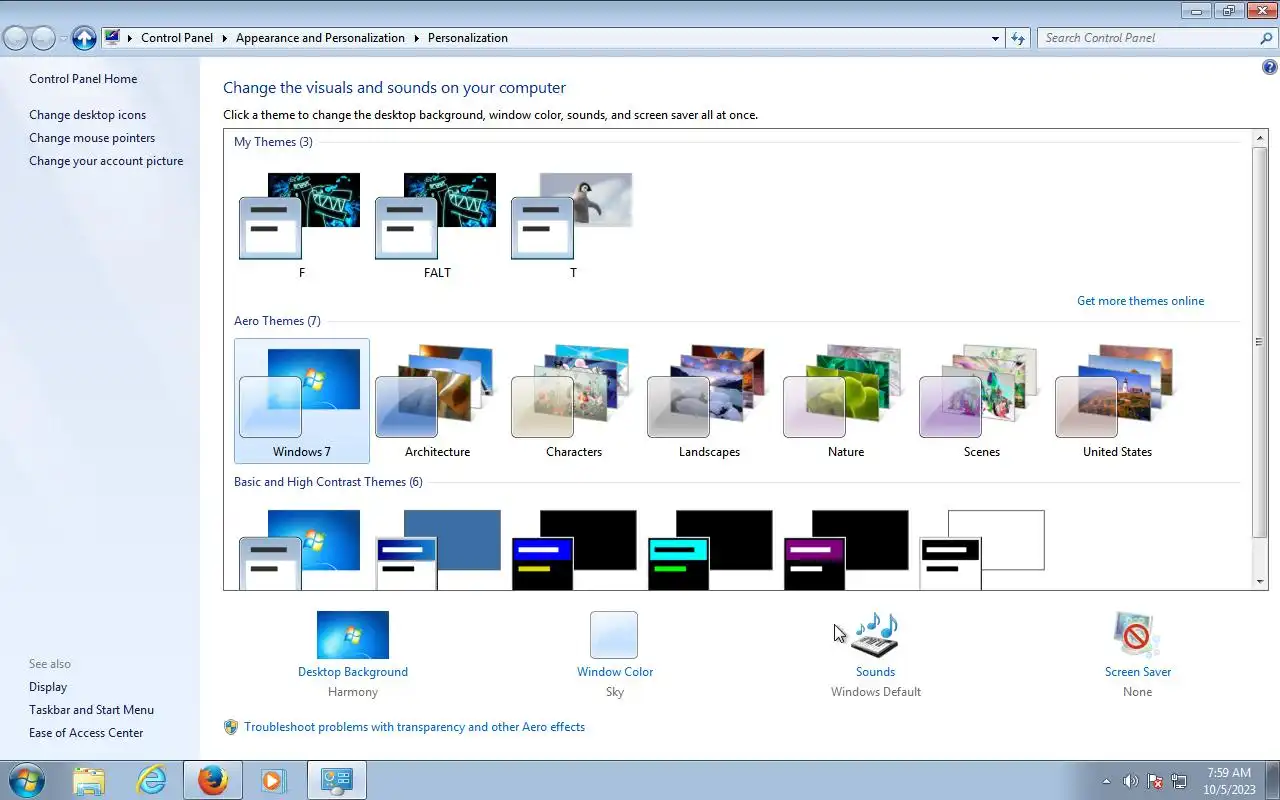1280x800 pixels.
Task: Open Action Center flag tray icon
Action: [x=1155, y=781]
